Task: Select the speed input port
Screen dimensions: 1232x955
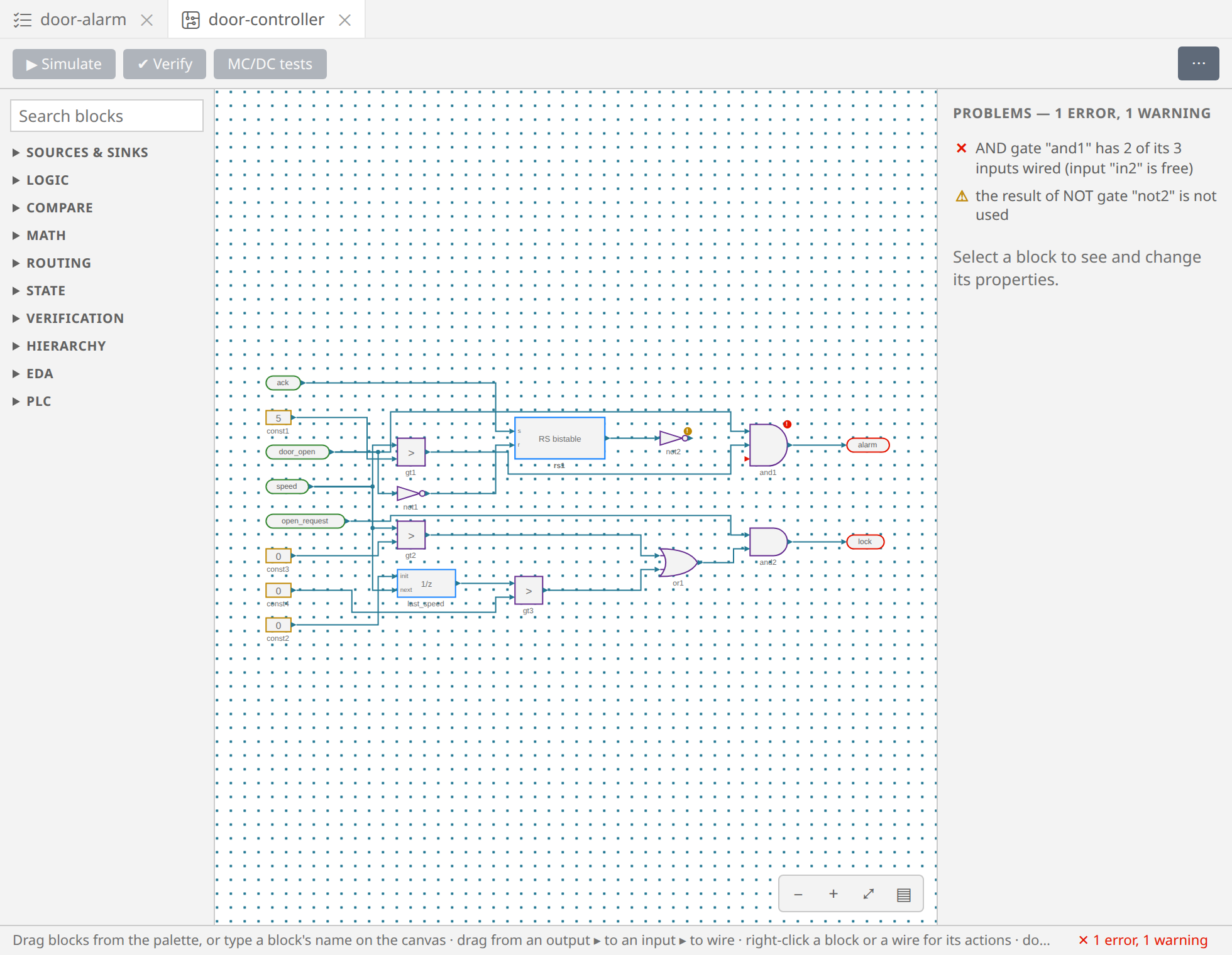Action: point(287,486)
